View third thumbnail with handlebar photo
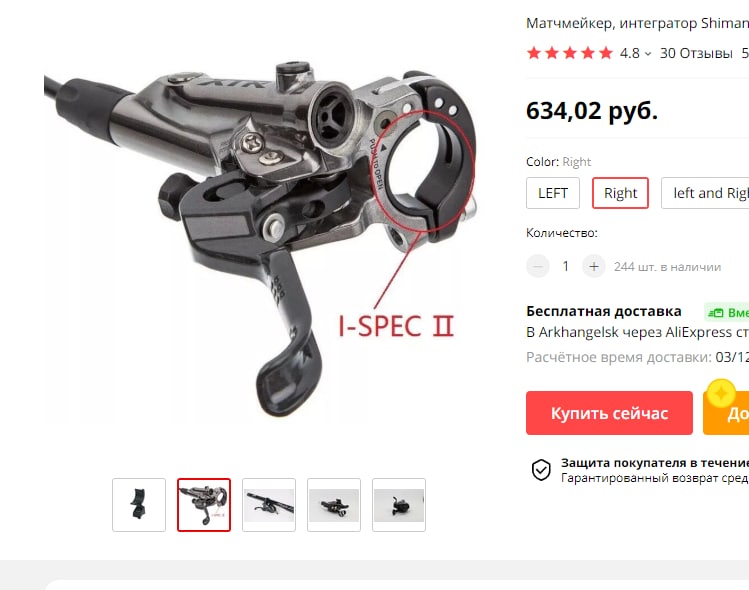Image resolution: width=749 pixels, height=590 pixels. click(269, 504)
